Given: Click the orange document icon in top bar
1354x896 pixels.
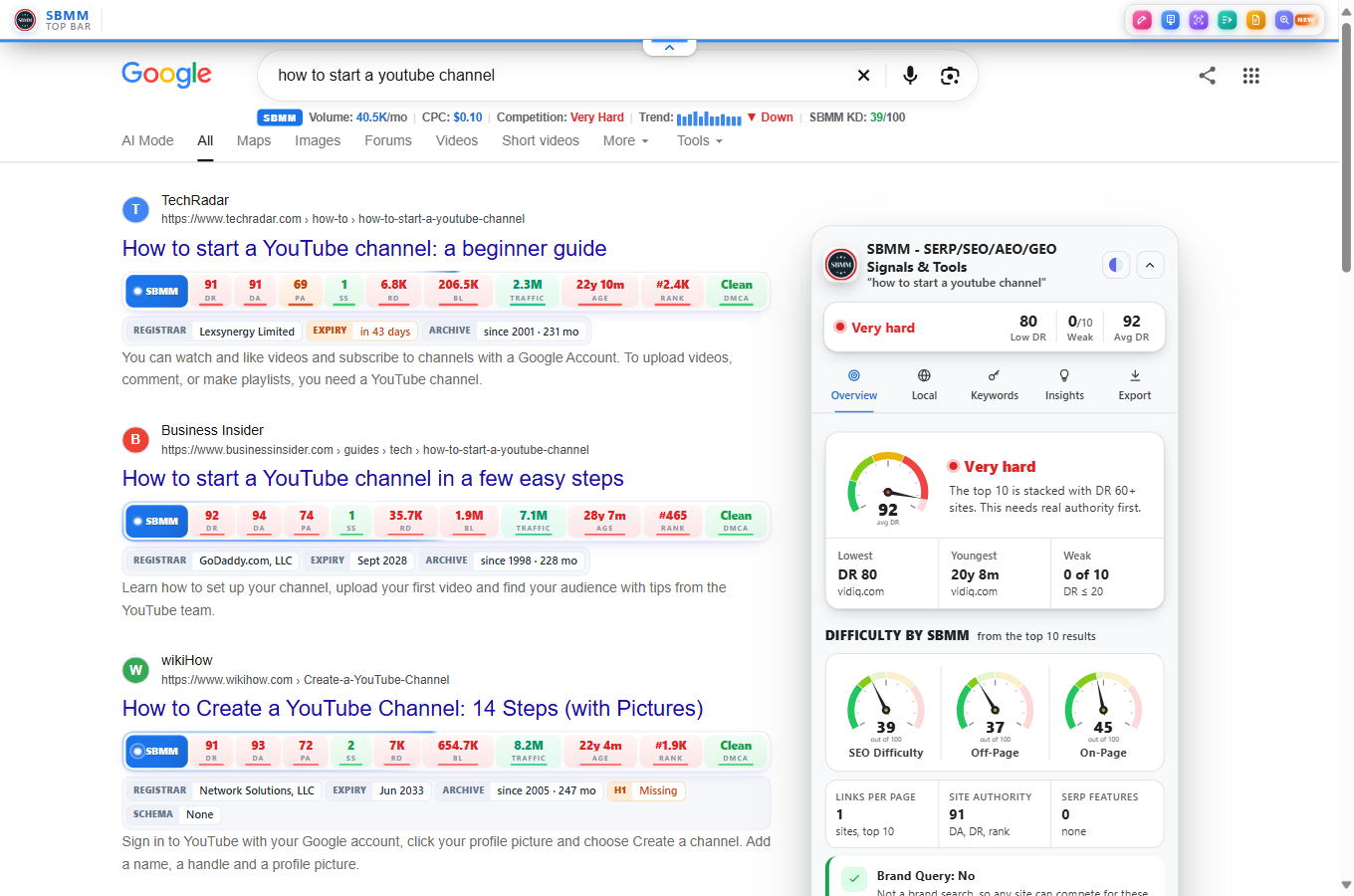Looking at the screenshot, I should (x=1256, y=20).
